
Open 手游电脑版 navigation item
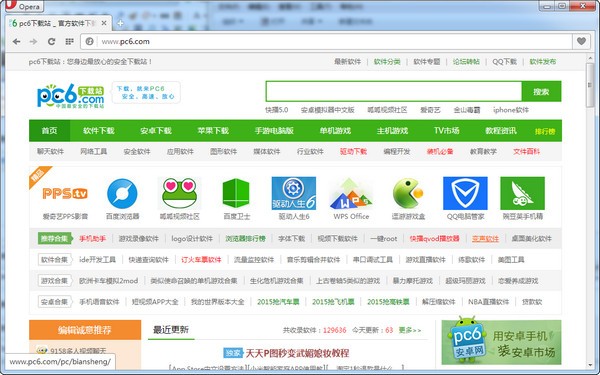point(274,131)
